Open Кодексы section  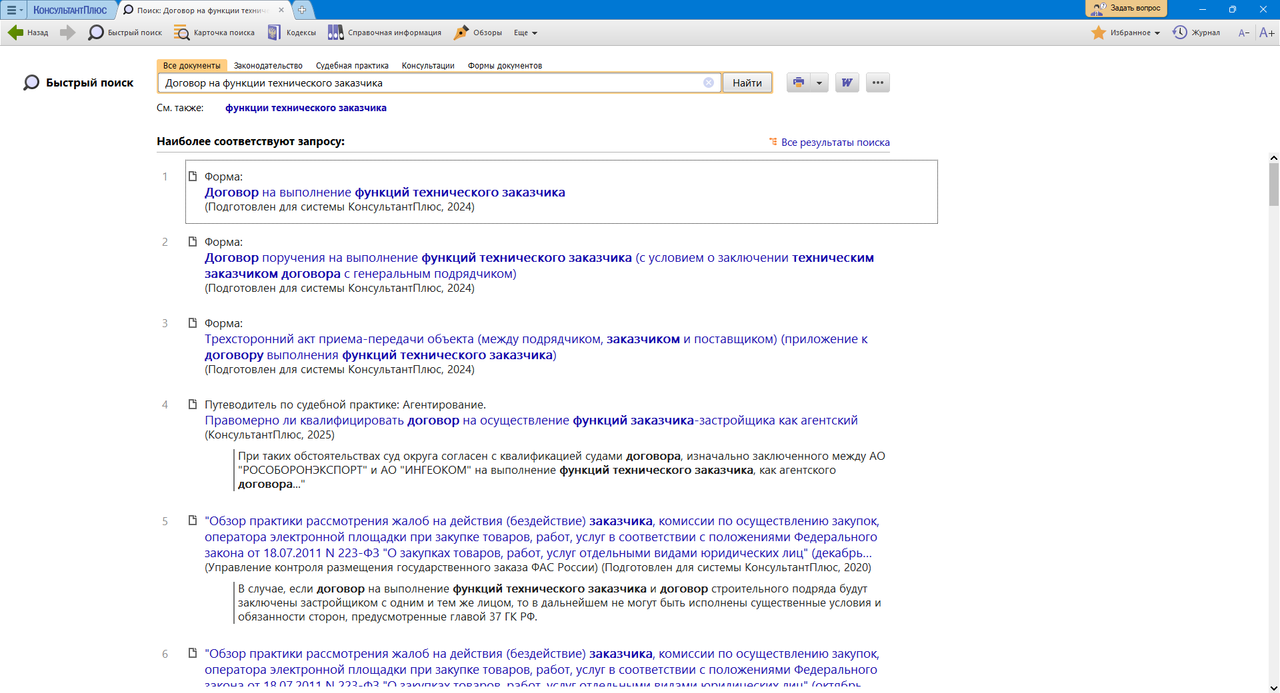292,32
